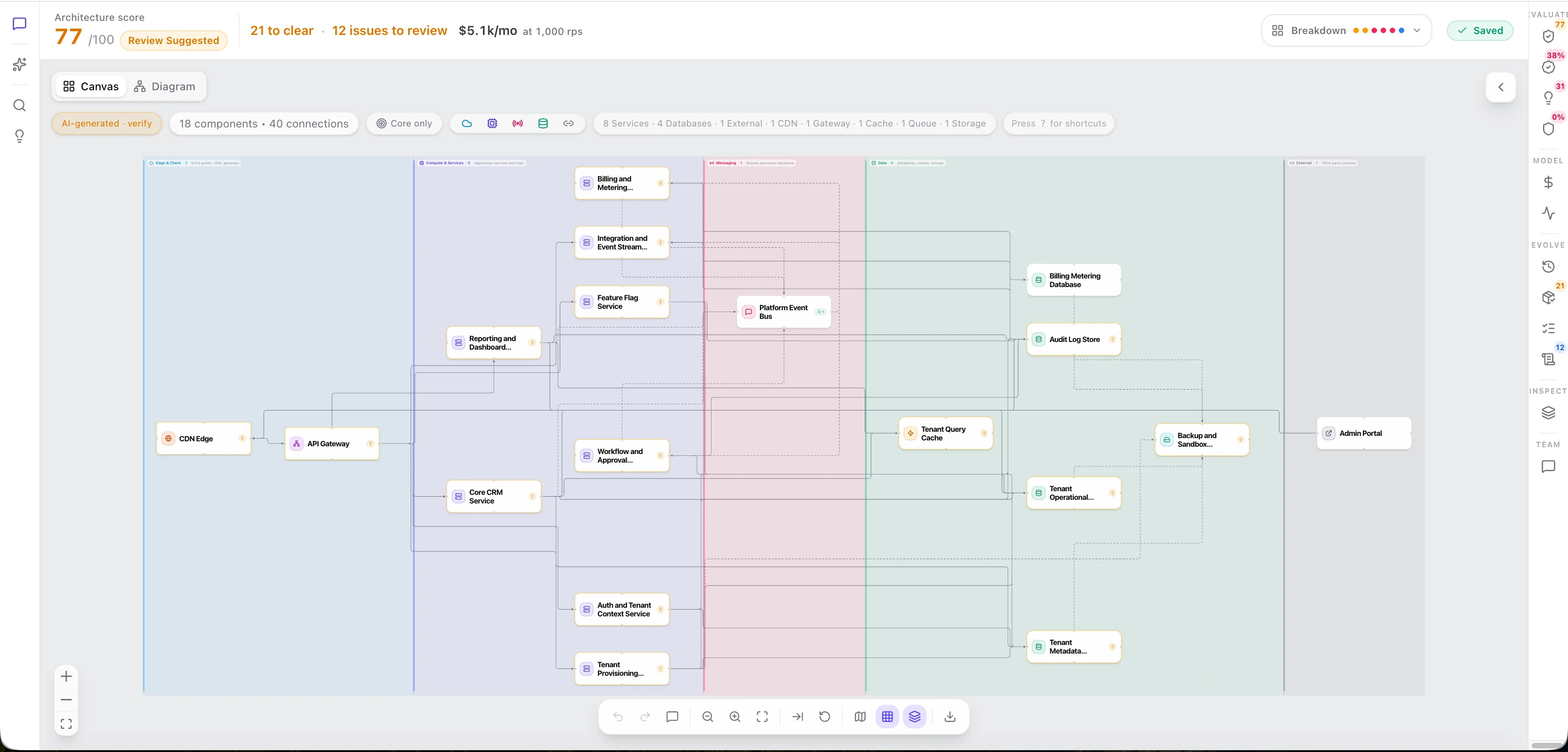Switch to the Diagram tab
Viewport: 1568px width, 752px height.
coord(165,86)
